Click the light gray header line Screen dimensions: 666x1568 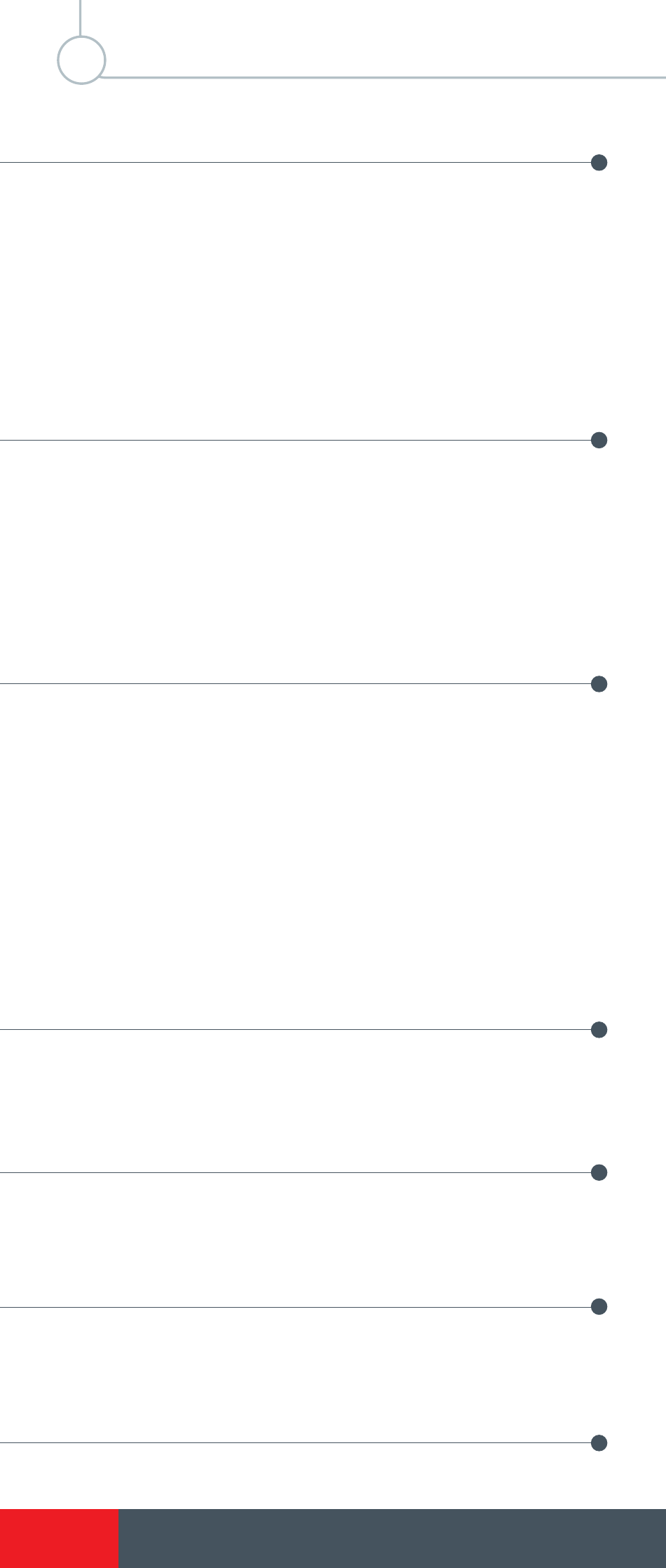click(384, 76)
